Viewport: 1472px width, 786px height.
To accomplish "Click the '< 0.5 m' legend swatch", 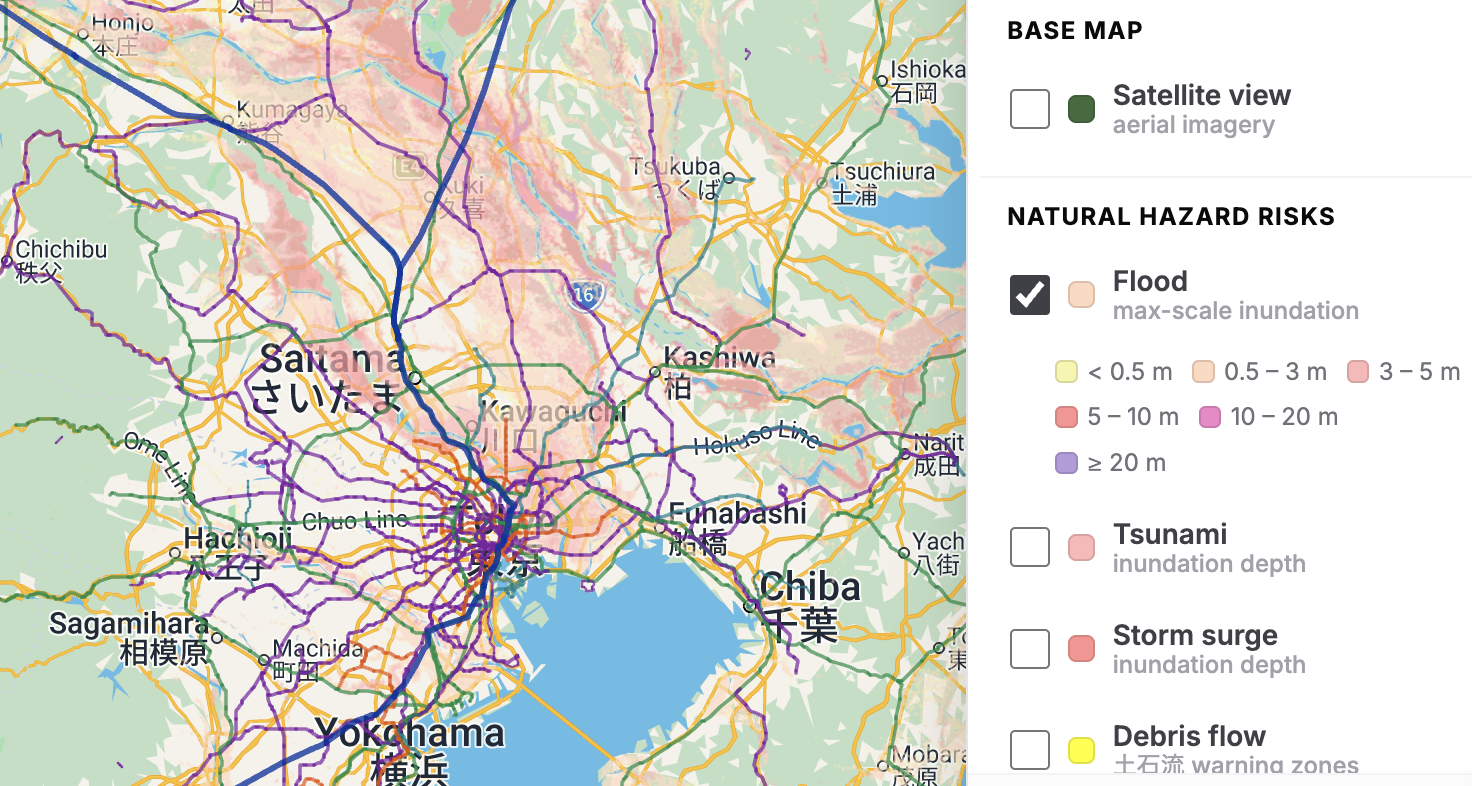I will pyautogui.click(x=1066, y=372).
